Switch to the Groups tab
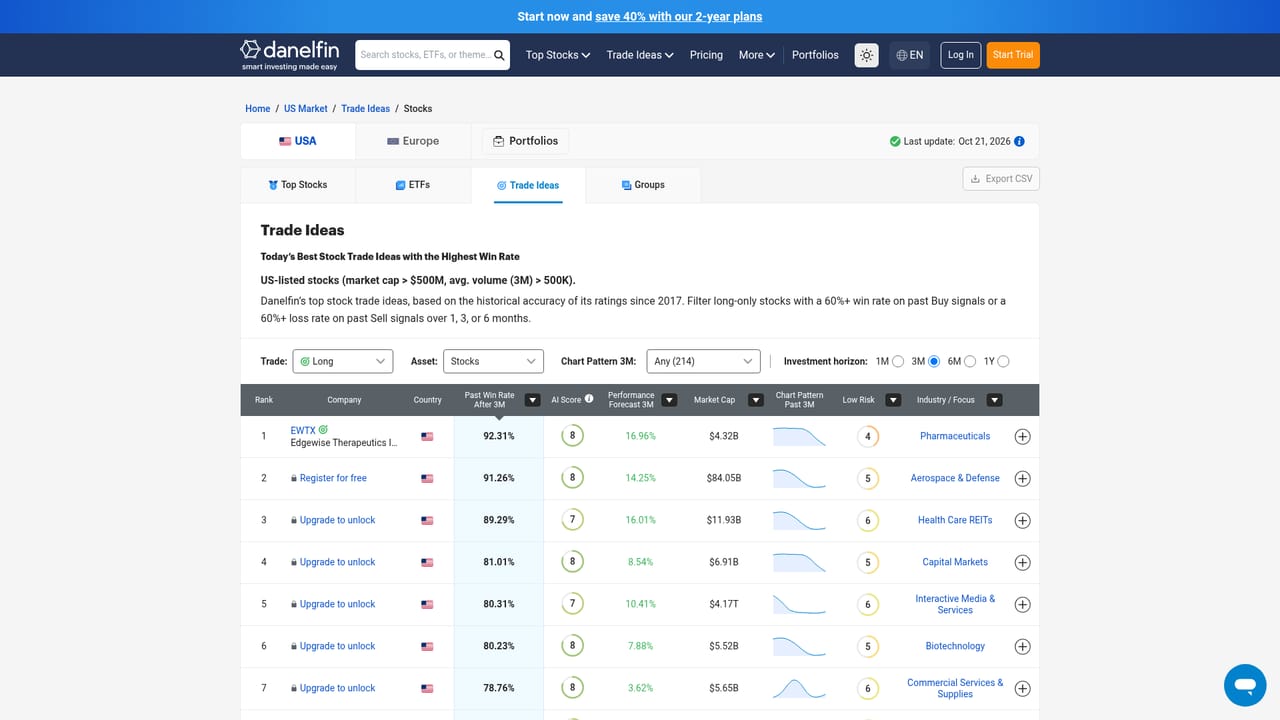Viewport: 1280px width, 720px height. (x=643, y=185)
